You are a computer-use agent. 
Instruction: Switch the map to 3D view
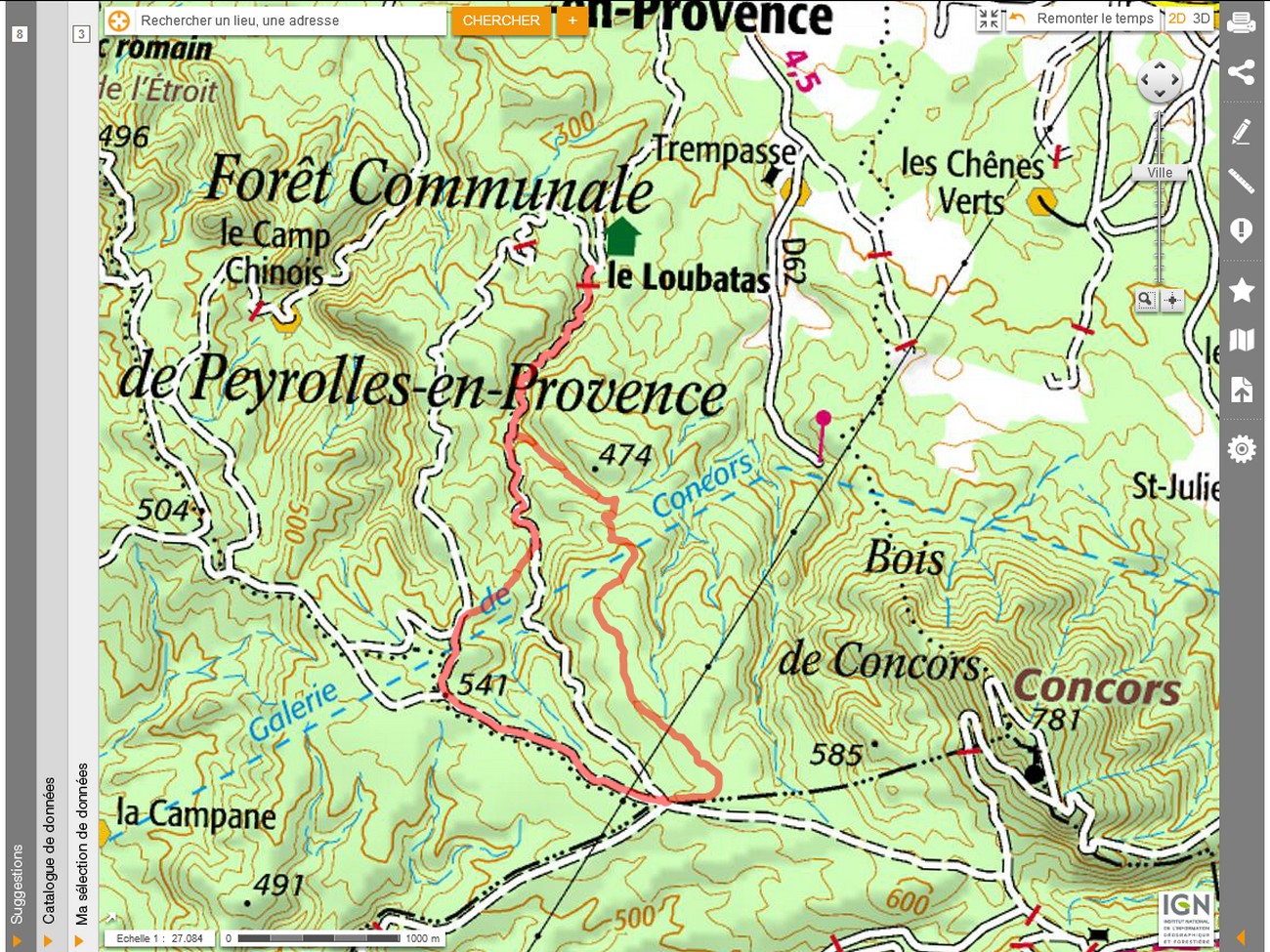tap(1202, 19)
